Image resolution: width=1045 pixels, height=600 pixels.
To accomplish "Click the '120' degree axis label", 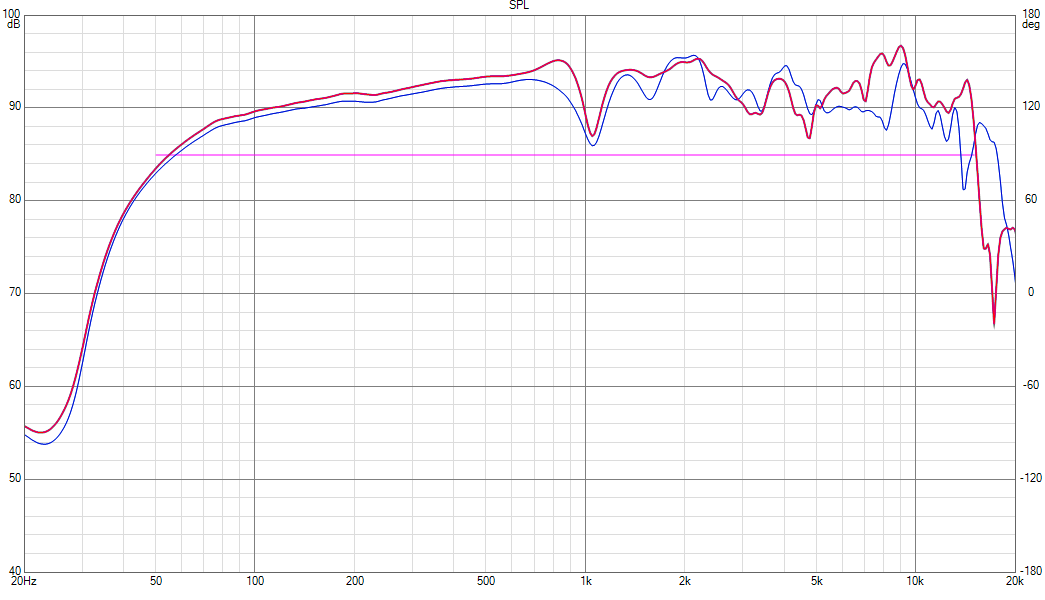I will tap(1030, 107).
